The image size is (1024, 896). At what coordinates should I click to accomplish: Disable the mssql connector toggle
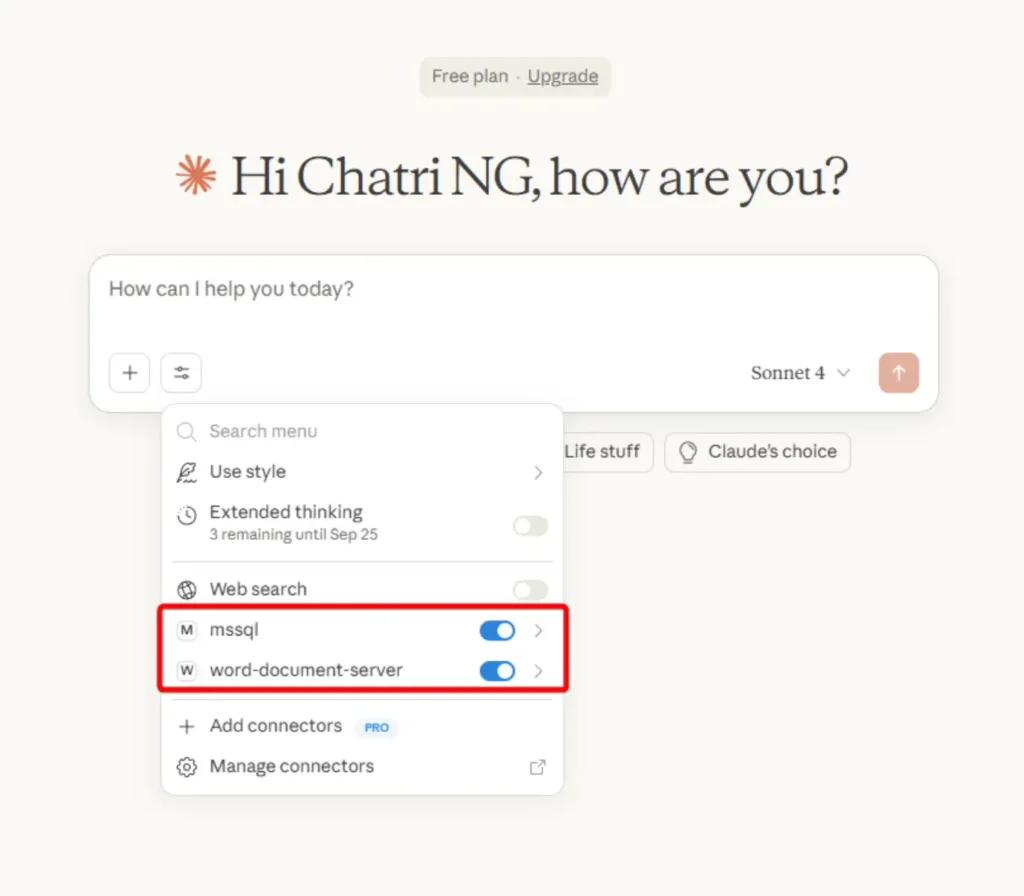[x=497, y=631]
